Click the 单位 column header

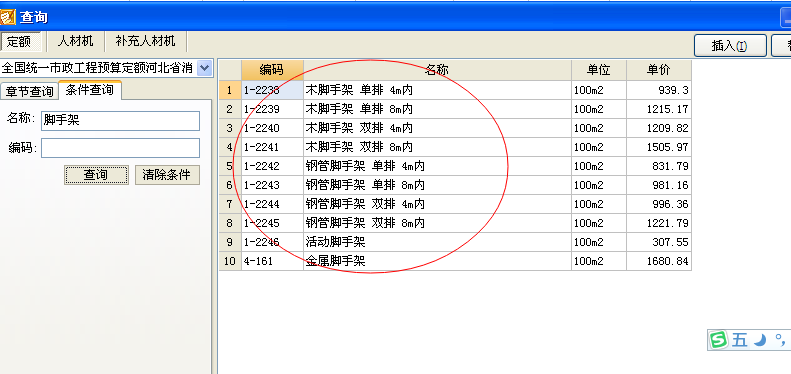tap(599, 70)
